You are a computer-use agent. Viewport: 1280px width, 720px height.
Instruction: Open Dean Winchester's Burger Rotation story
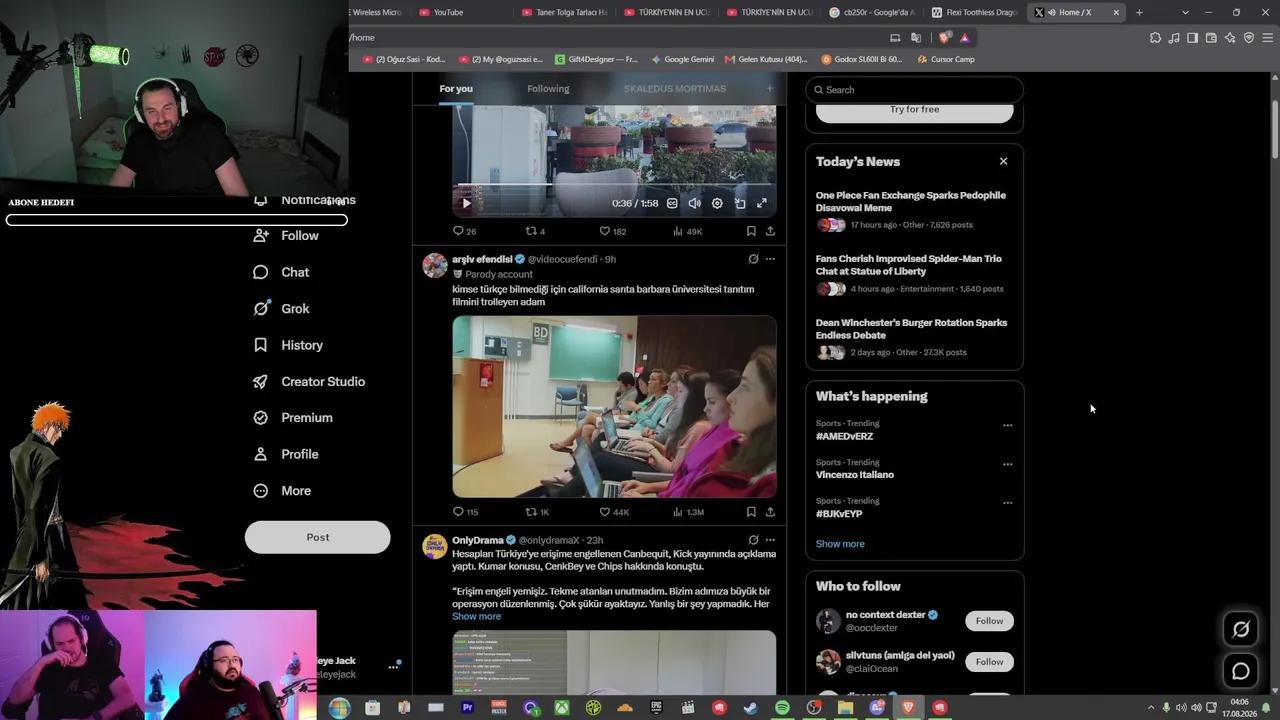pyautogui.click(x=914, y=337)
